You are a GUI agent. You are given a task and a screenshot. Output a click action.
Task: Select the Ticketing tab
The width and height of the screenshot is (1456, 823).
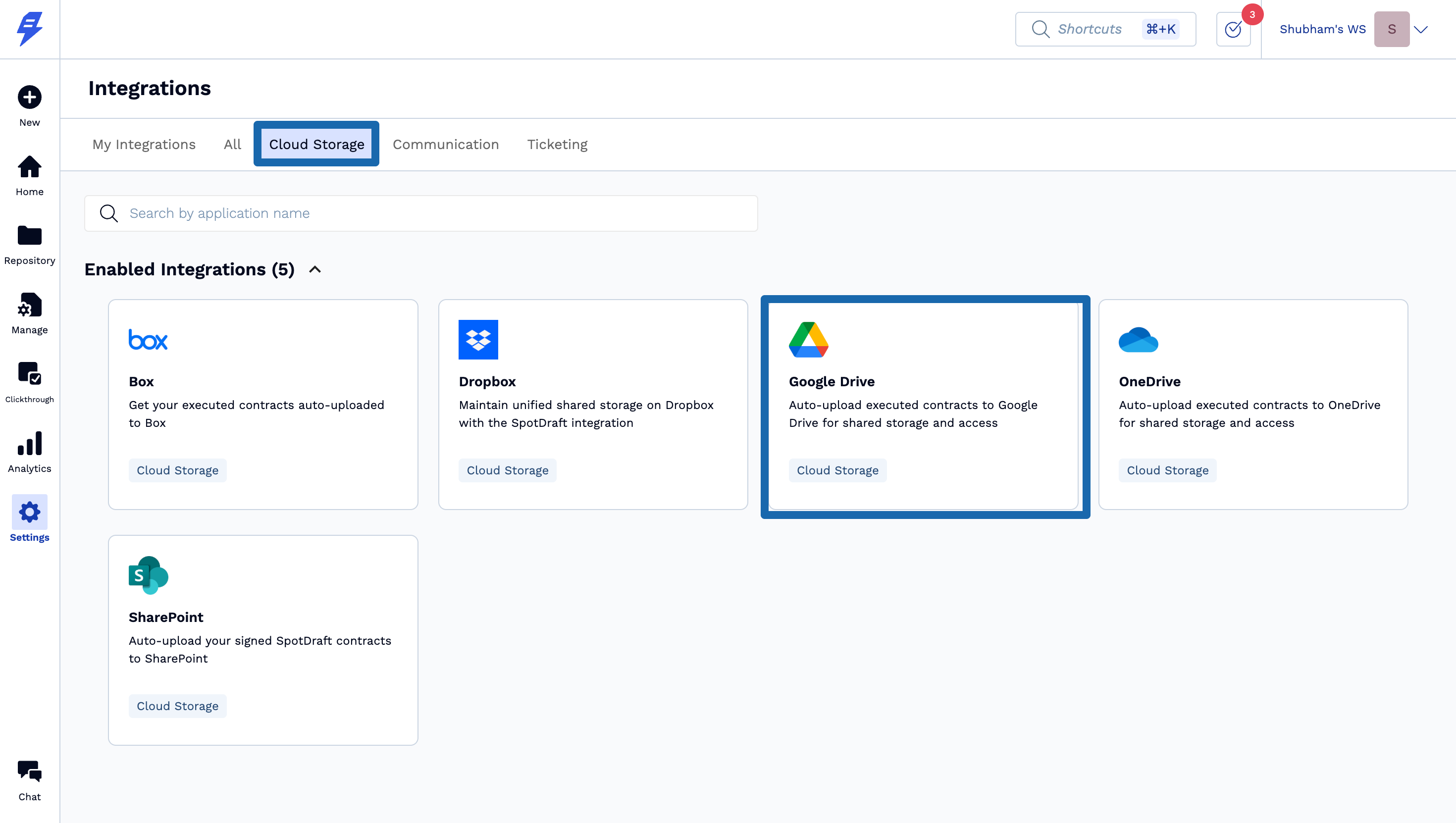[x=557, y=144]
